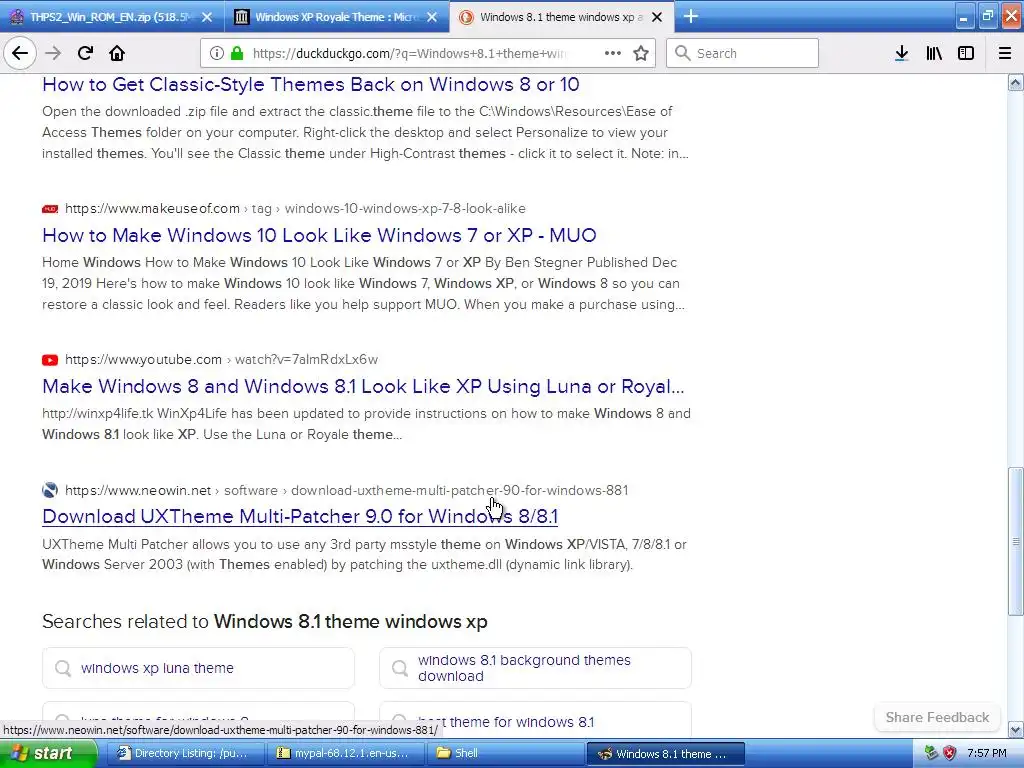Open the YouTube Make Windows 8 Look Like XP result
The image size is (1024, 768).
point(363,386)
